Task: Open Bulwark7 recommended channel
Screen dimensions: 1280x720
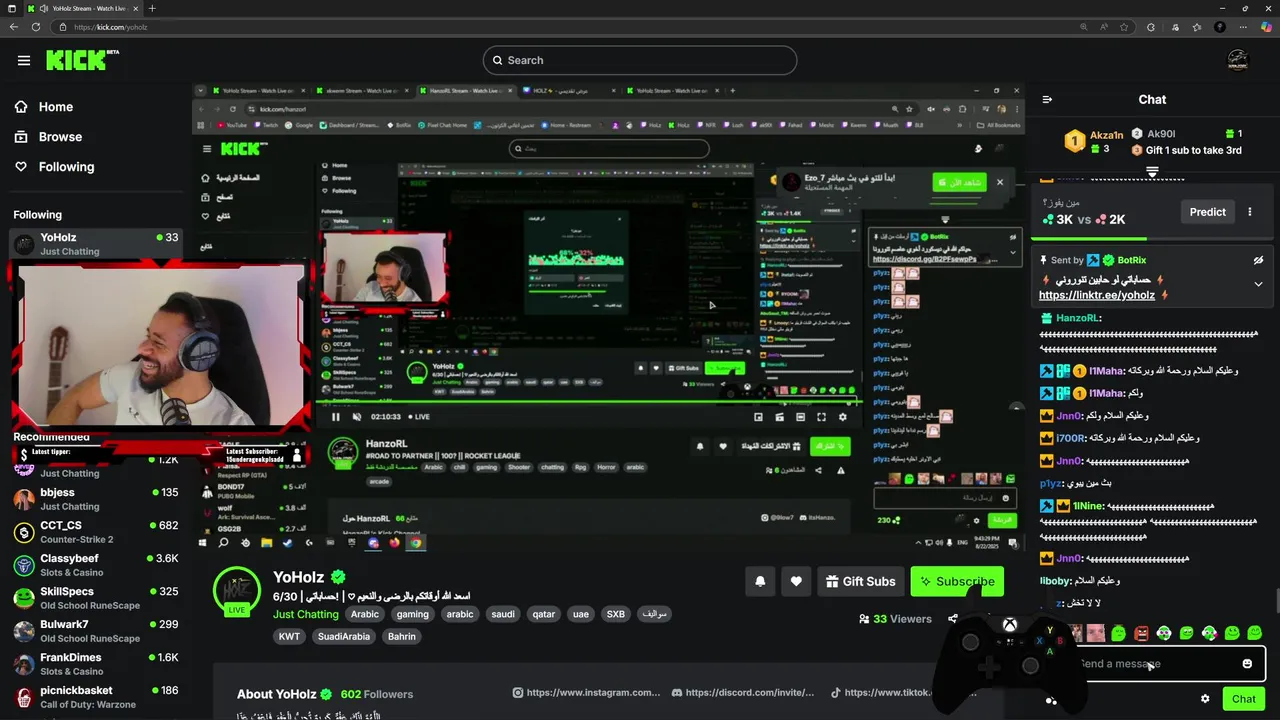Action: tap(96, 631)
